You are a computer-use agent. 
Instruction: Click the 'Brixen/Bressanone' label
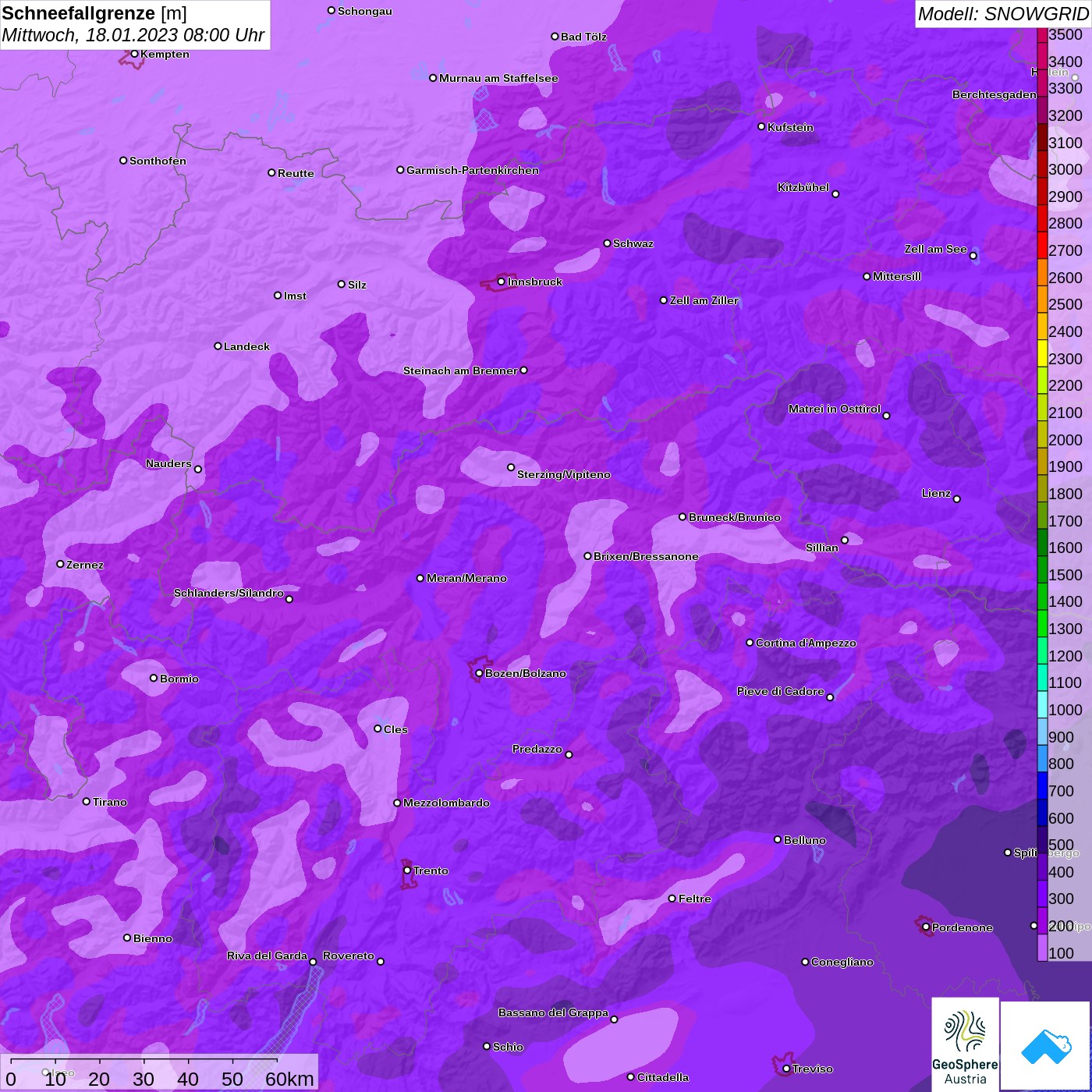pyautogui.click(x=646, y=556)
